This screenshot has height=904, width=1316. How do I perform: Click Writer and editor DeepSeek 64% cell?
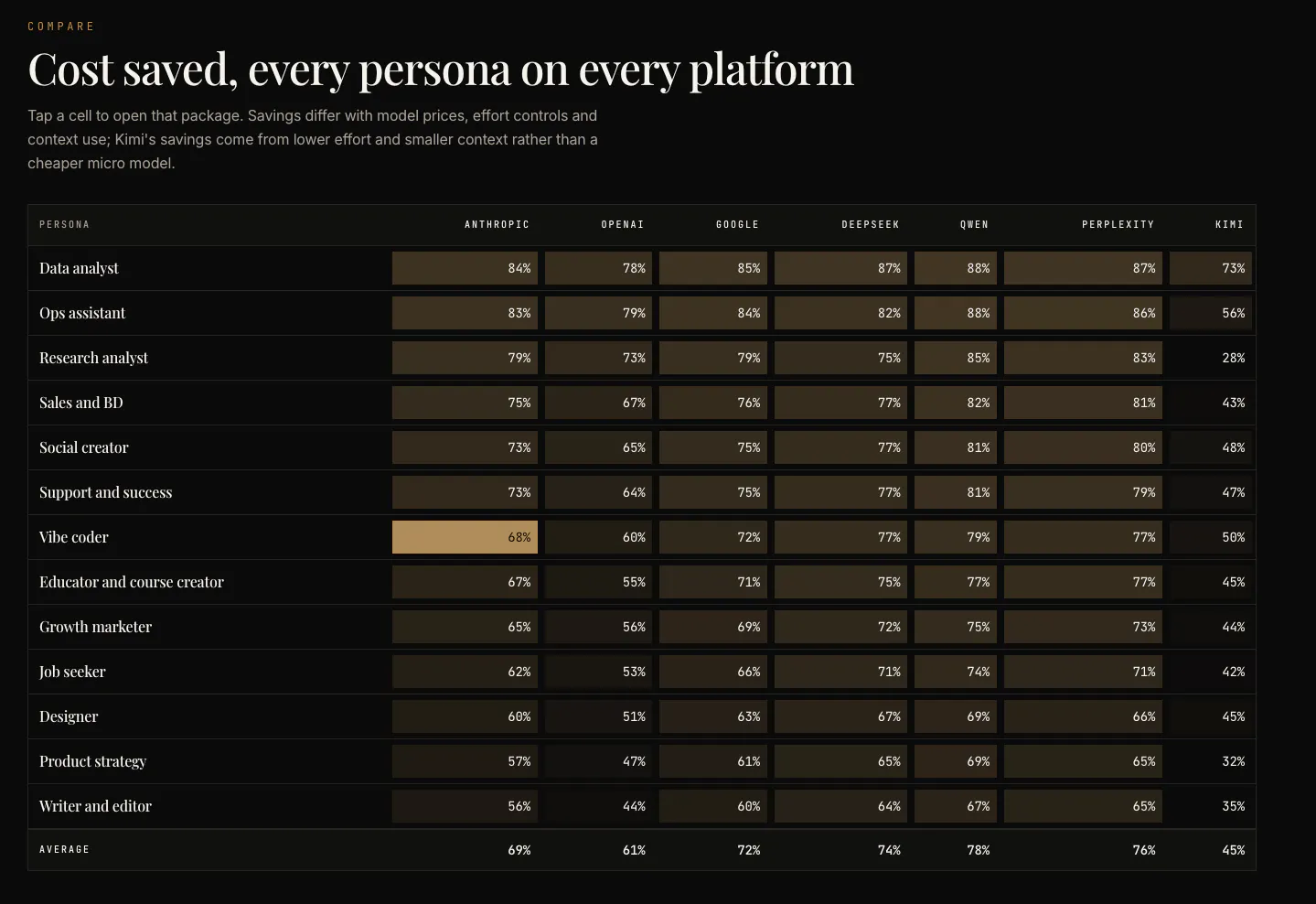840,806
